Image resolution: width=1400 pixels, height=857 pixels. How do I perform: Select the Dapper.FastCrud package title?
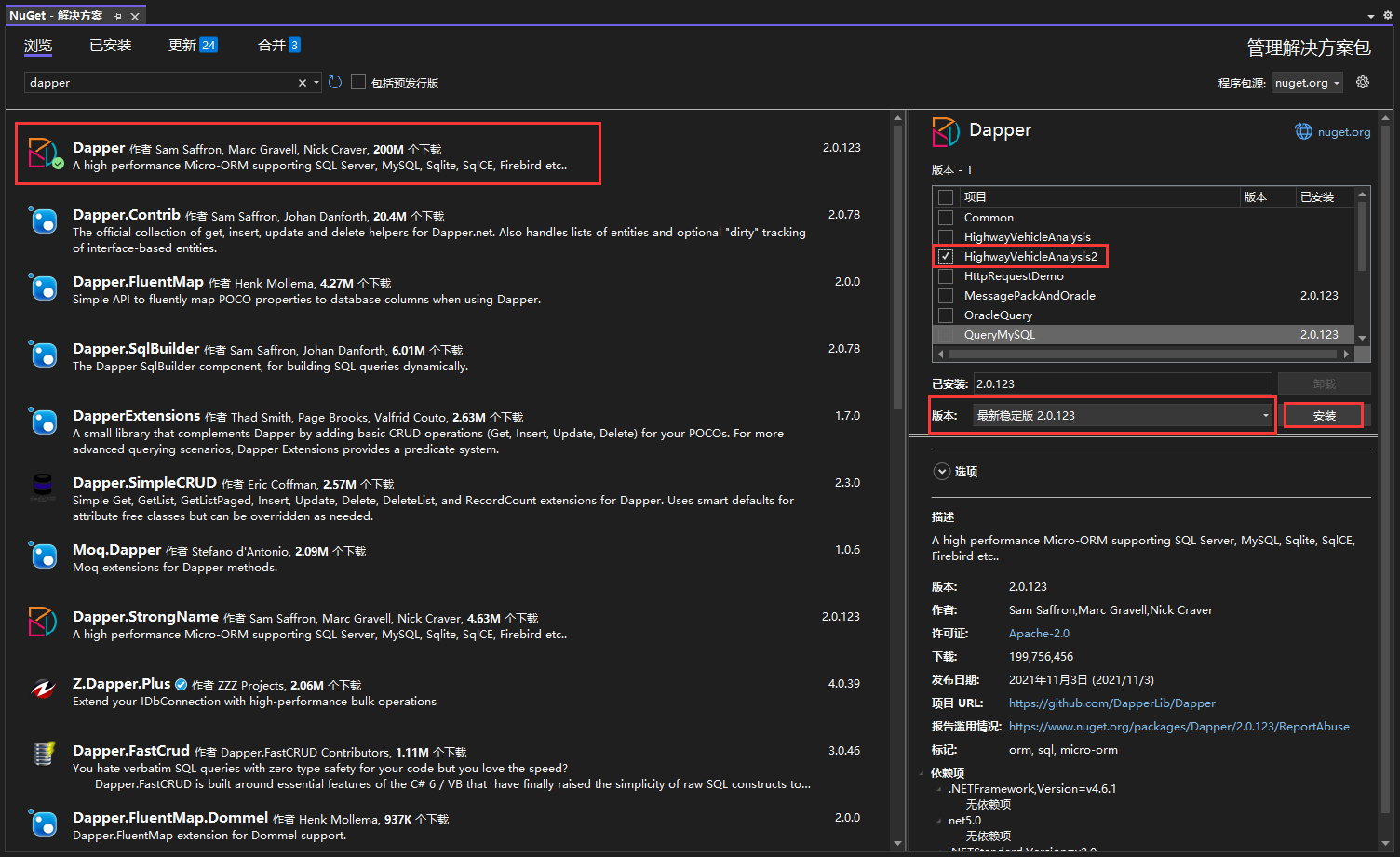(131, 751)
